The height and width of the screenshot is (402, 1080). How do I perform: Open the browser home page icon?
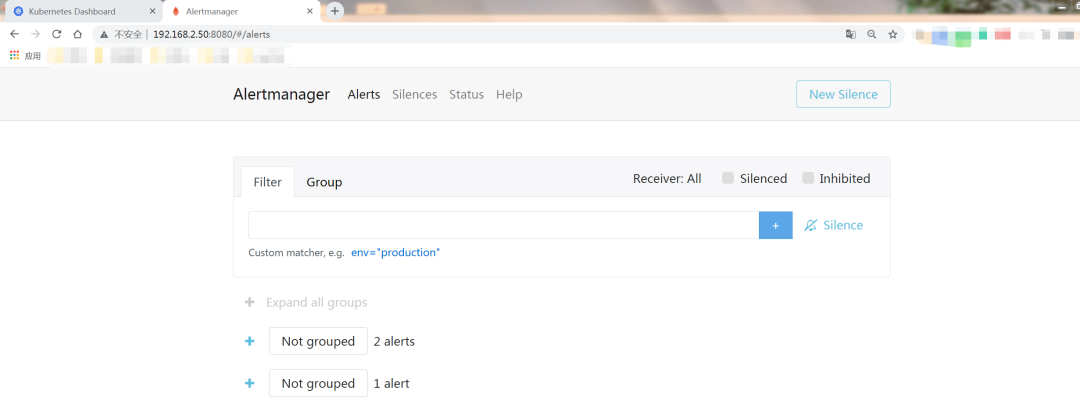(78, 34)
